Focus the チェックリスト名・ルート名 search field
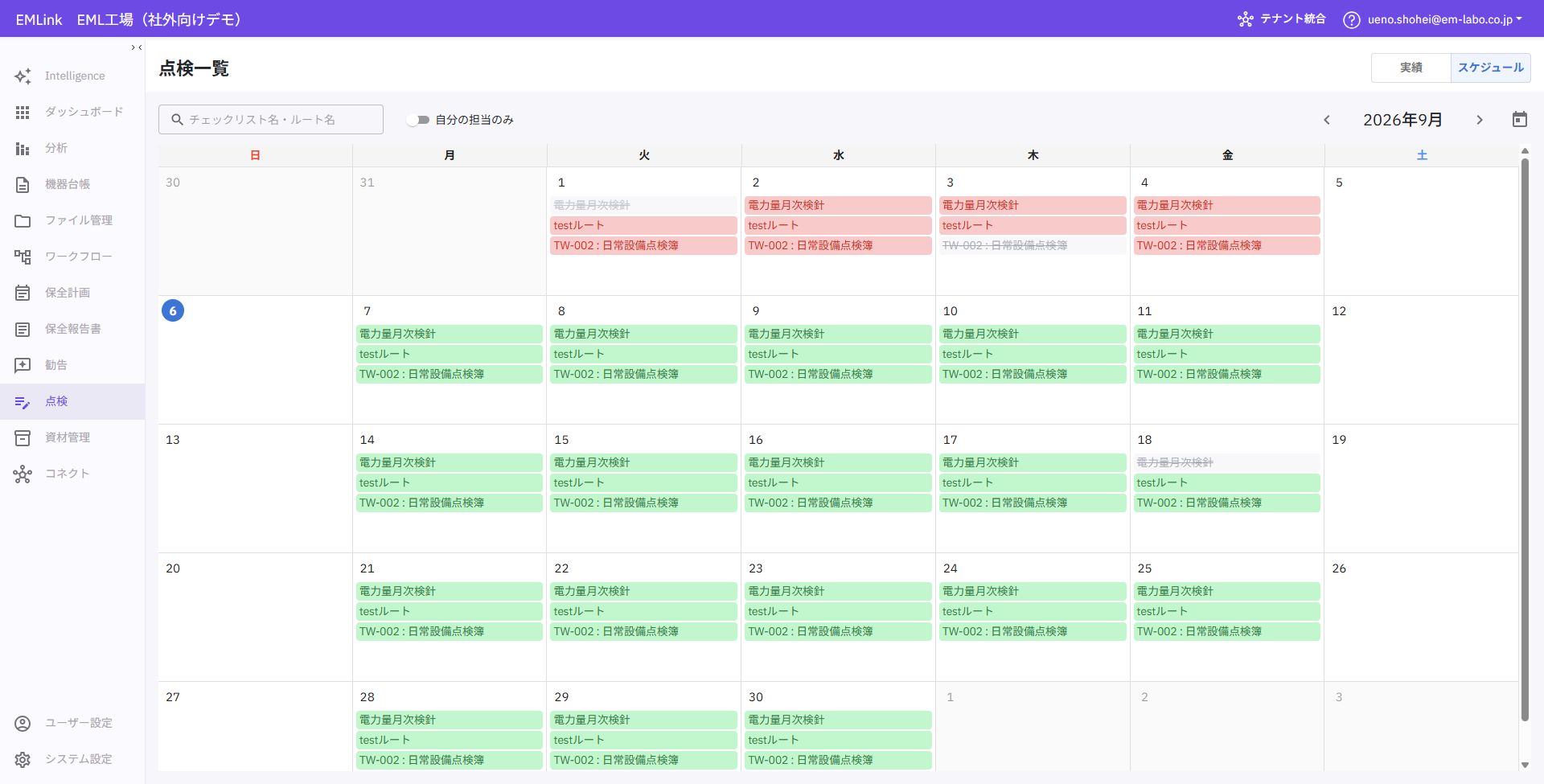This screenshot has width=1544, height=784. [x=271, y=120]
